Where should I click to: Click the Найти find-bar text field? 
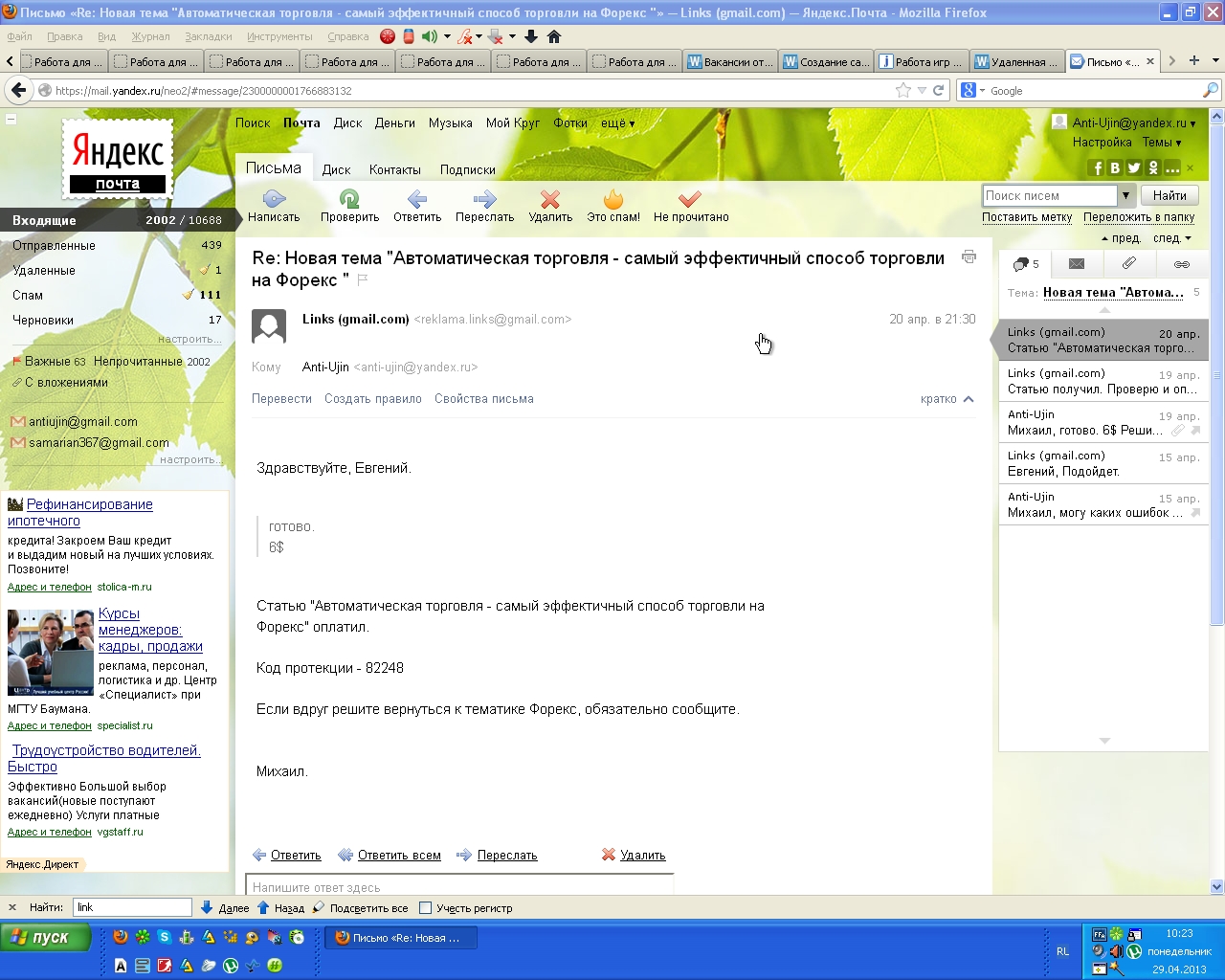coord(132,907)
